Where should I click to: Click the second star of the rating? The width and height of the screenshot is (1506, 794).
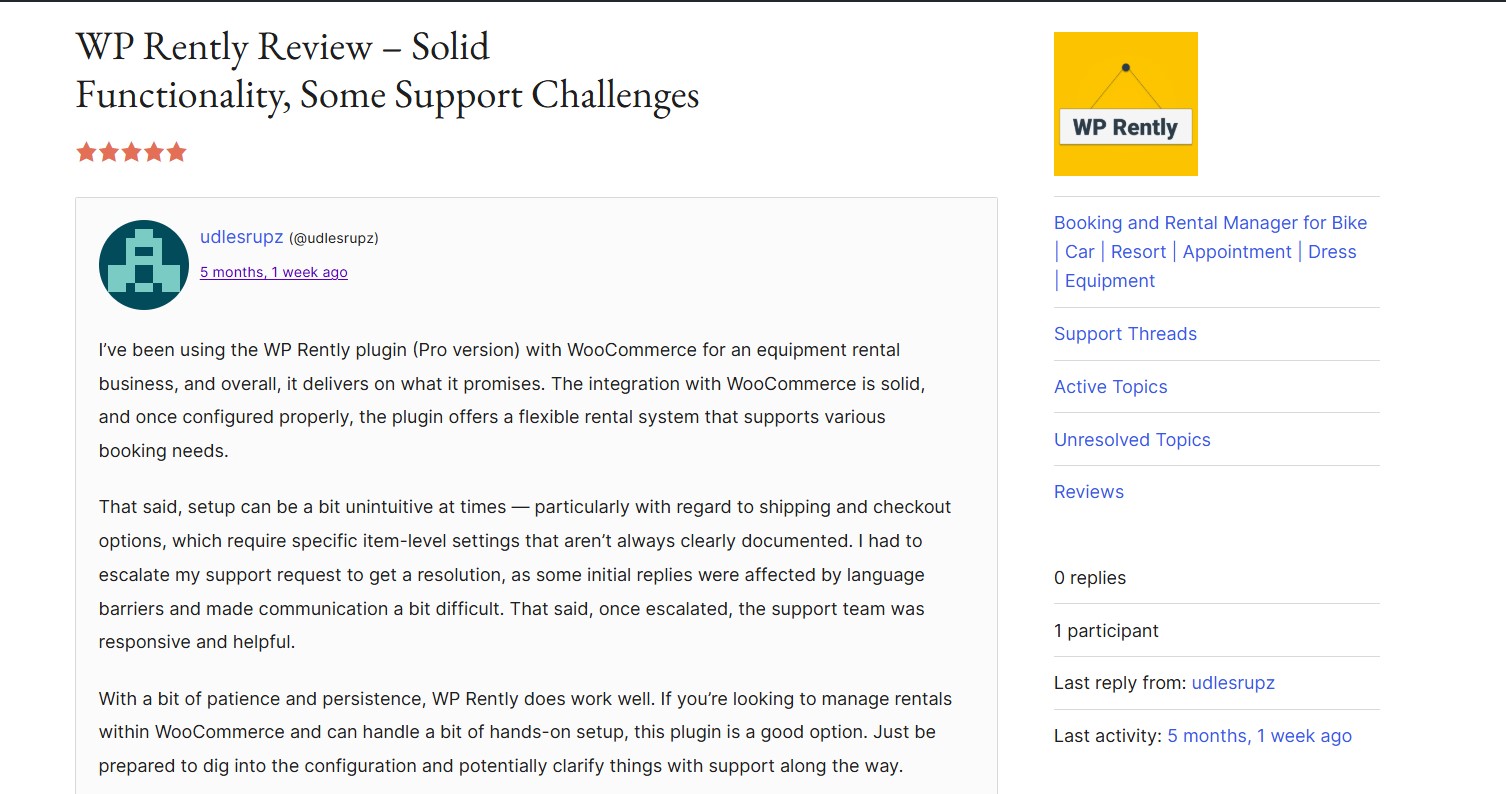pyautogui.click(x=109, y=152)
